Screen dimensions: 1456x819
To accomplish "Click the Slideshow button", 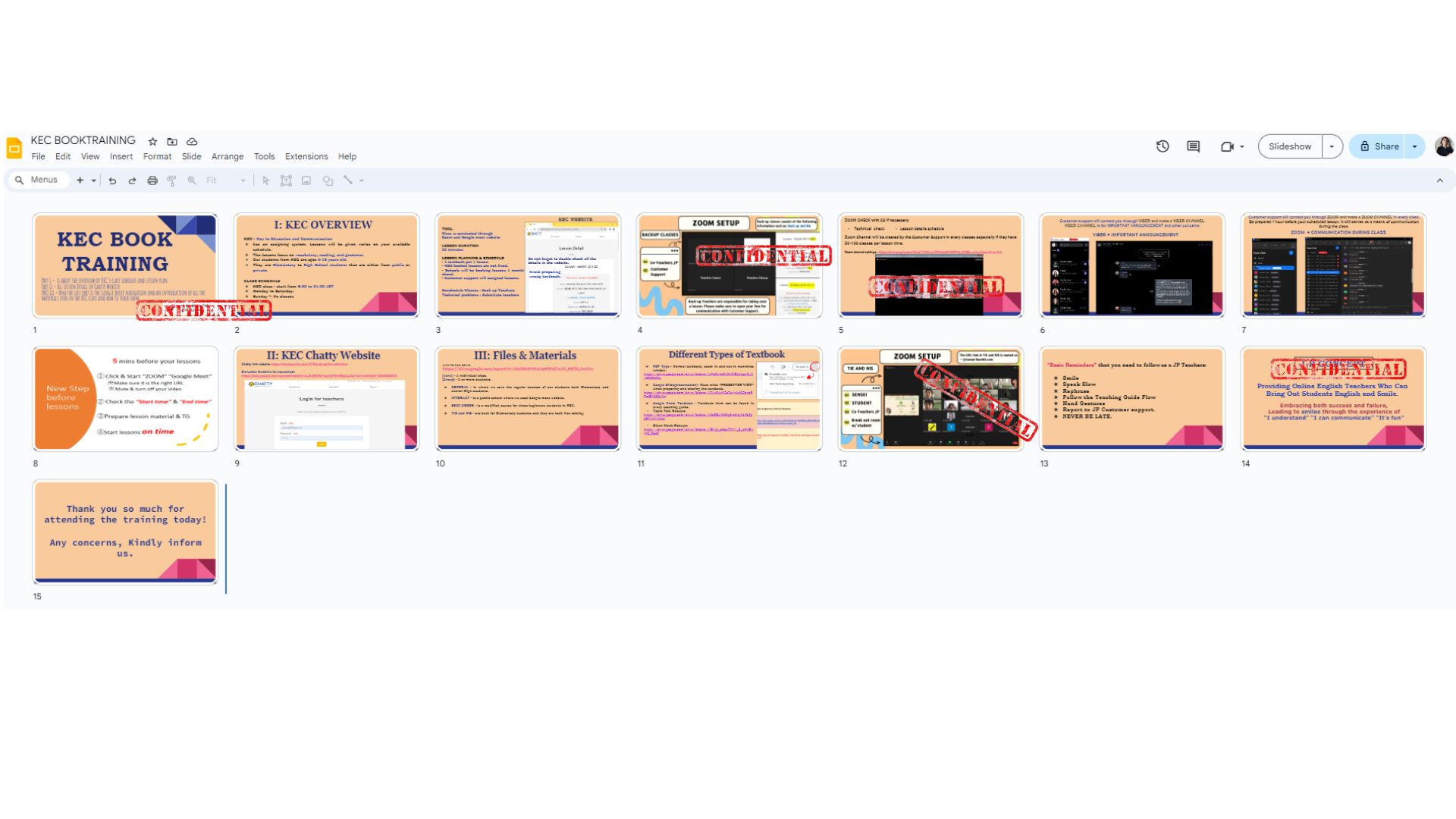I will 1289,146.
